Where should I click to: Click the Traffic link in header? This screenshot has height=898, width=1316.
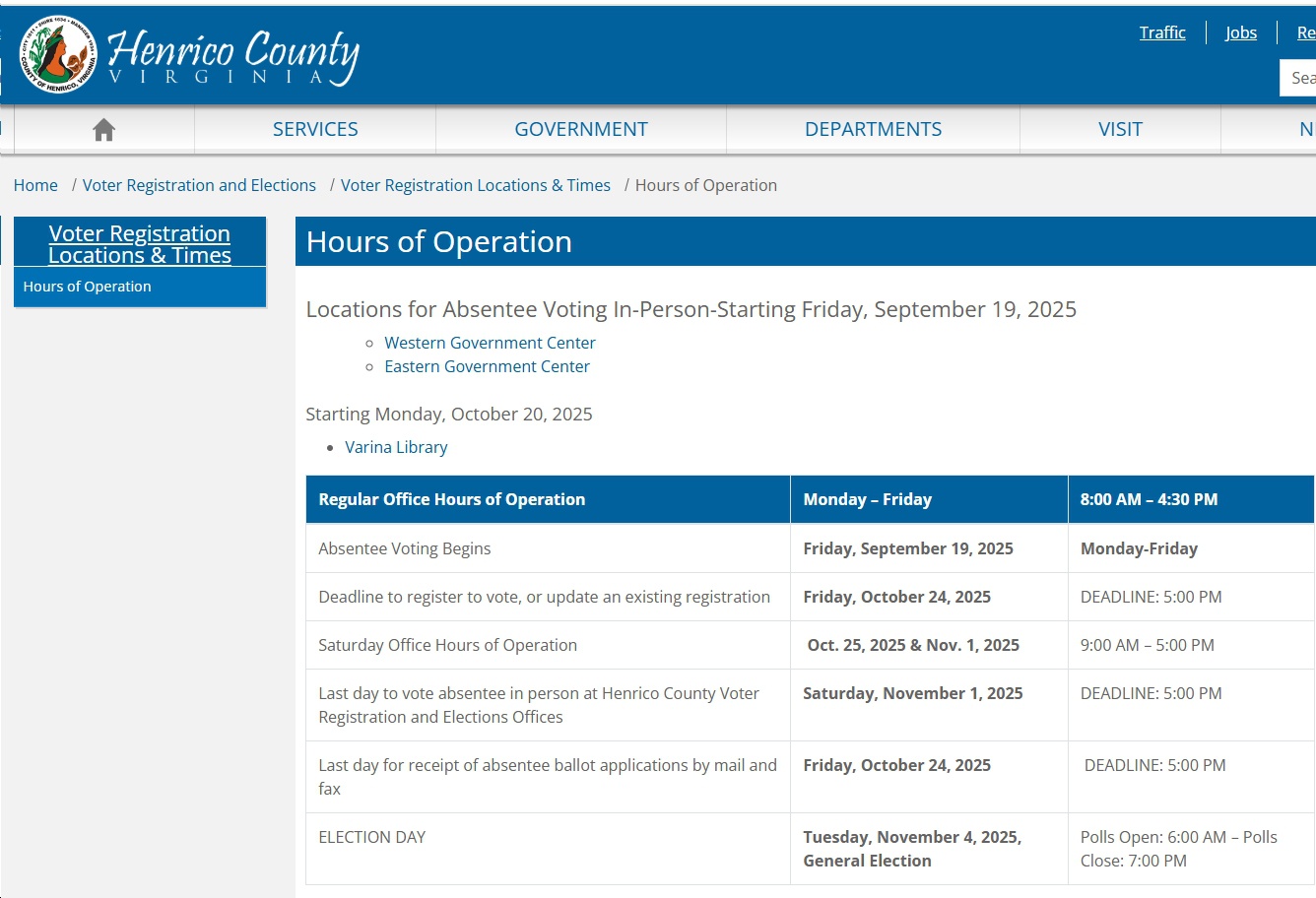(x=1162, y=32)
